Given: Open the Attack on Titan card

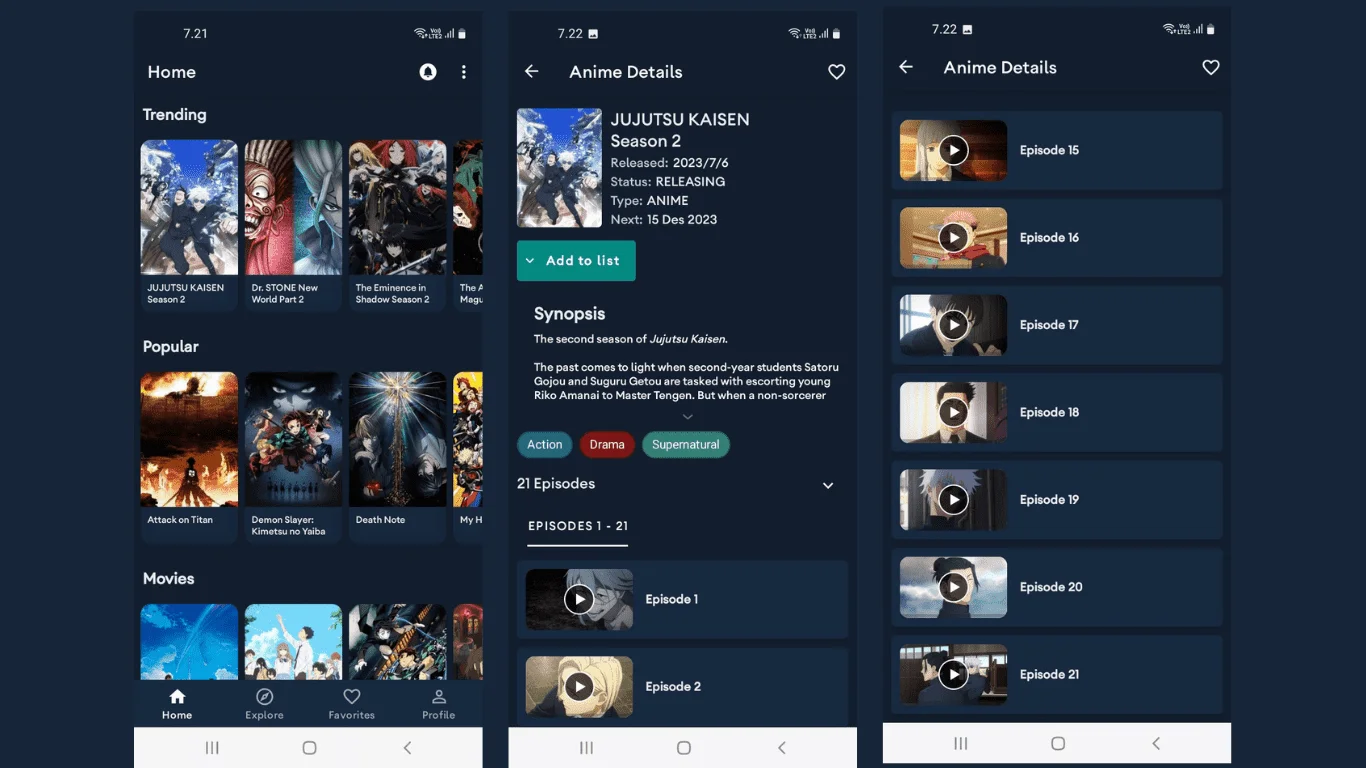Looking at the screenshot, I should [x=189, y=457].
